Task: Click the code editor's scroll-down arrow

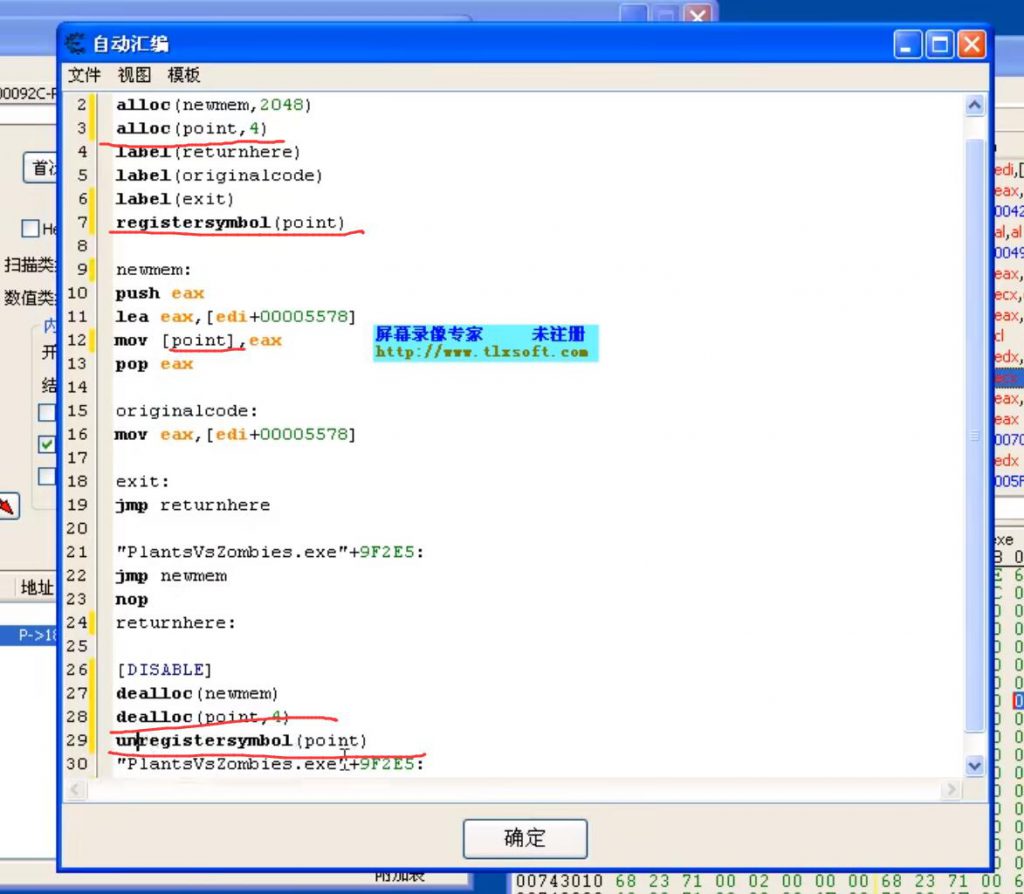Action: 974,765
